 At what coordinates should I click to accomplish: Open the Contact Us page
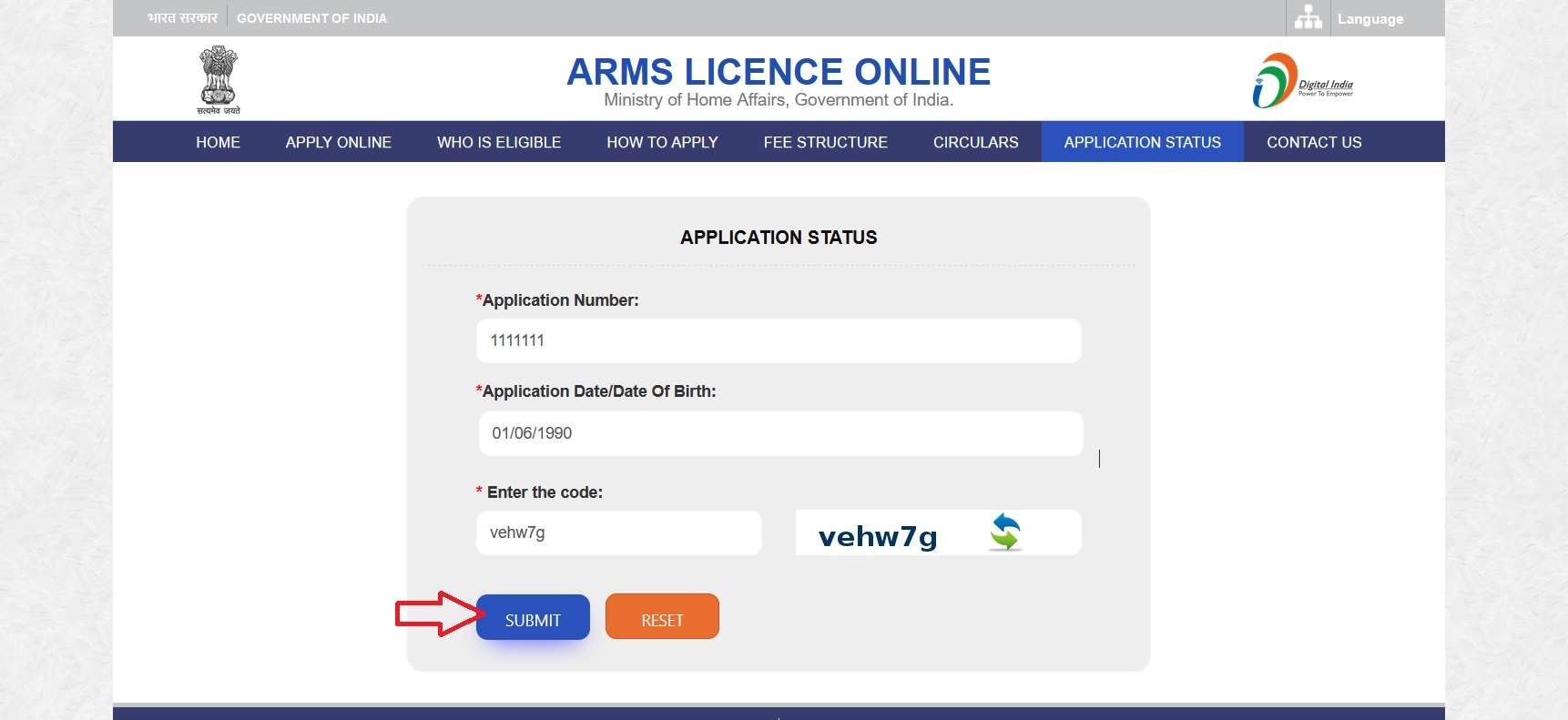(1313, 142)
